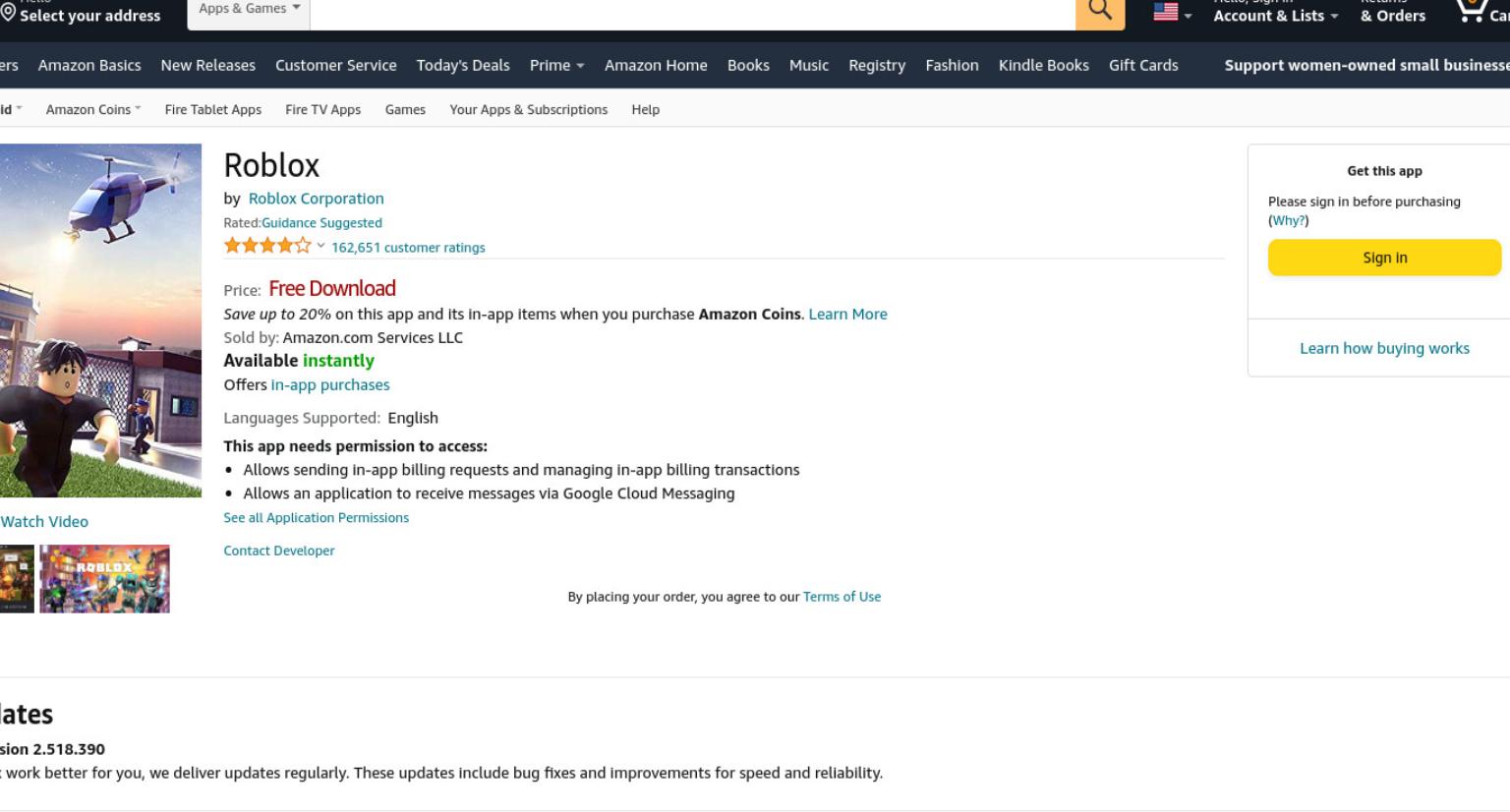Open Fire TV Apps subnav

pyautogui.click(x=322, y=109)
